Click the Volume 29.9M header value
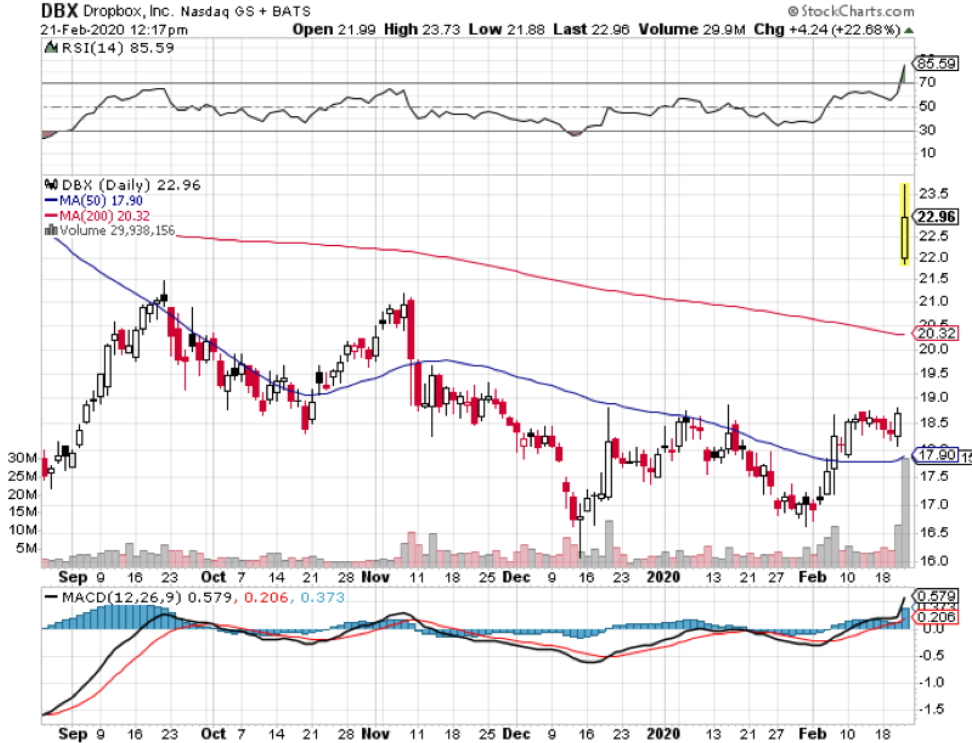This screenshot has height=743, width=972. [692, 30]
